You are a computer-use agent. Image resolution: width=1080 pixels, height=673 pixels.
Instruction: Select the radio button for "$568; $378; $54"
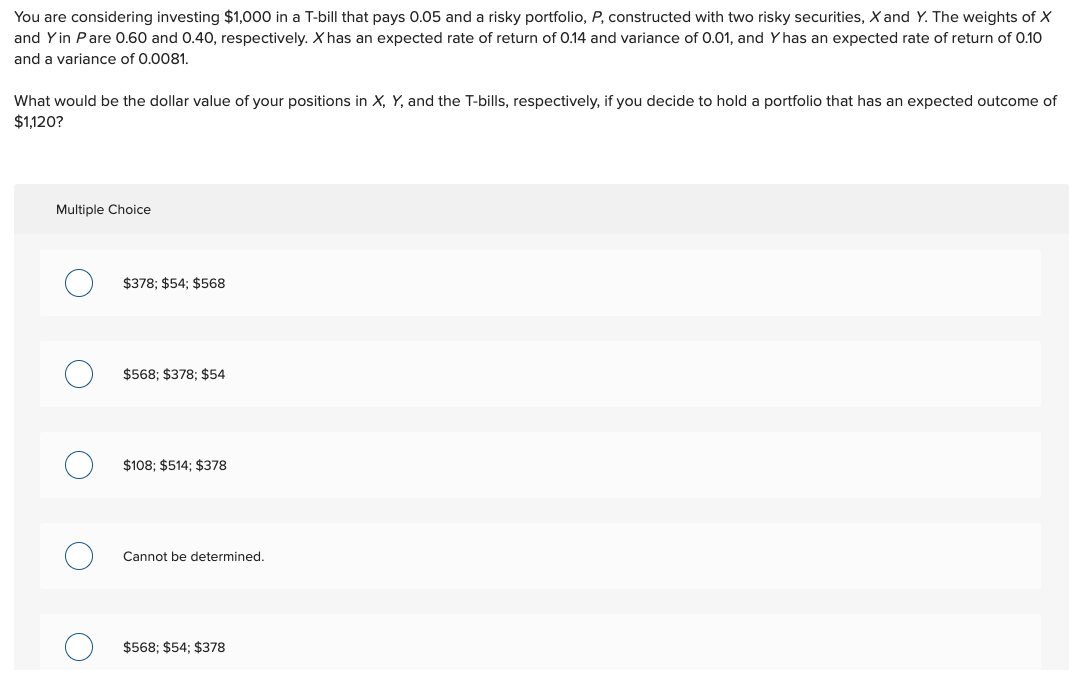[x=79, y=374]
